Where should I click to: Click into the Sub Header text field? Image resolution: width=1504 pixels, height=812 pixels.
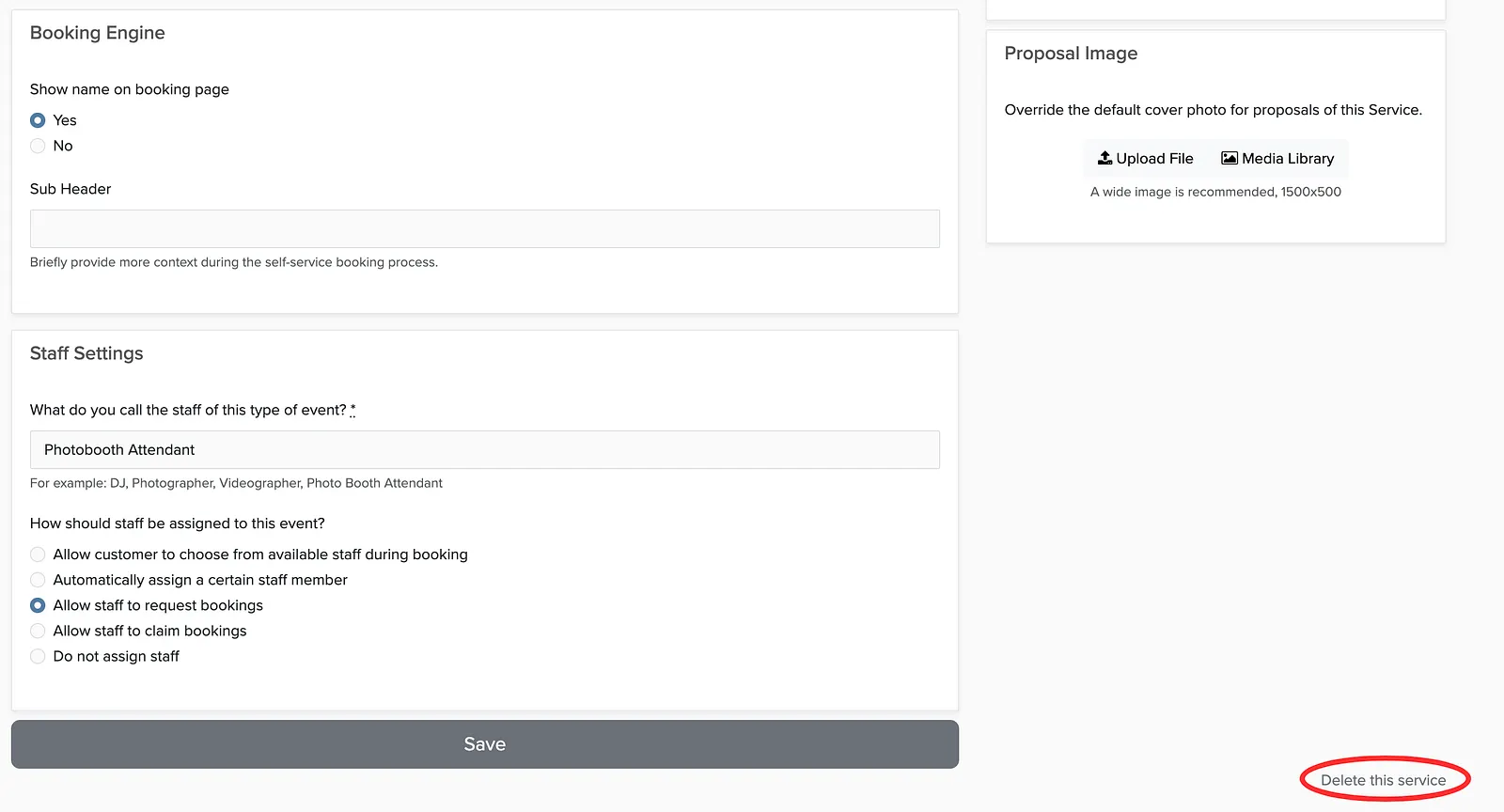coord(485,228)
